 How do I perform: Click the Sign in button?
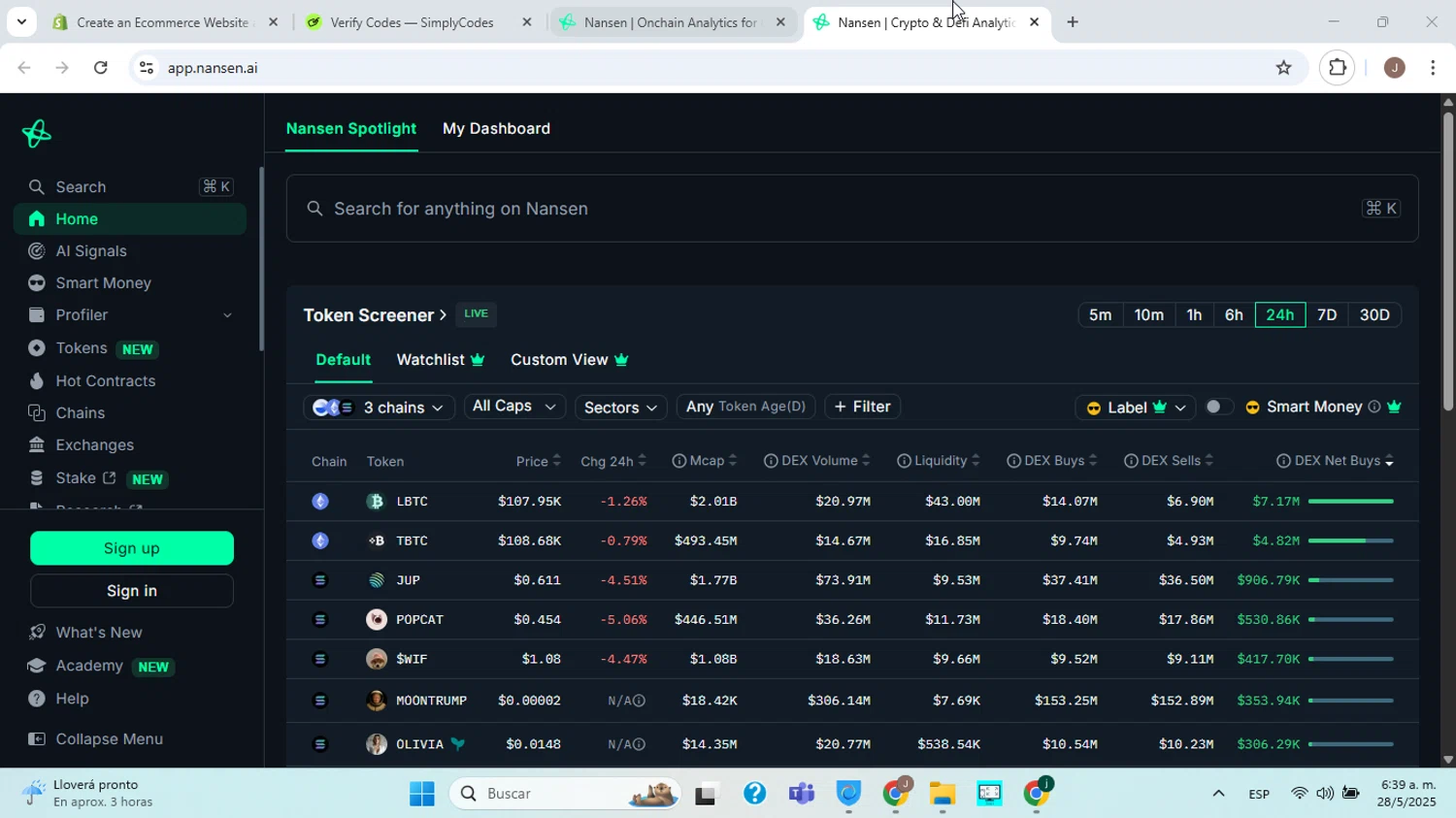(x=132, y=591)
